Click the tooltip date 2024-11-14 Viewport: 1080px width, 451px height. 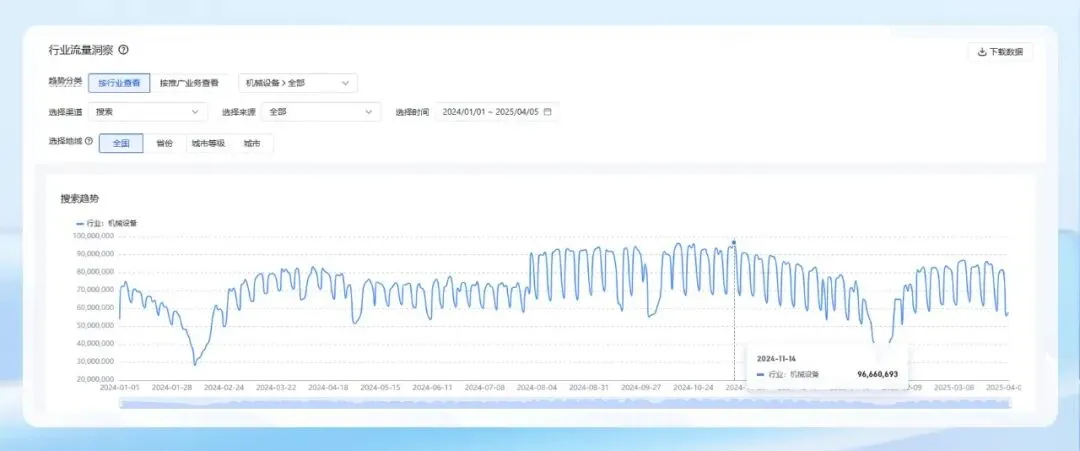(x=776, y=359)
